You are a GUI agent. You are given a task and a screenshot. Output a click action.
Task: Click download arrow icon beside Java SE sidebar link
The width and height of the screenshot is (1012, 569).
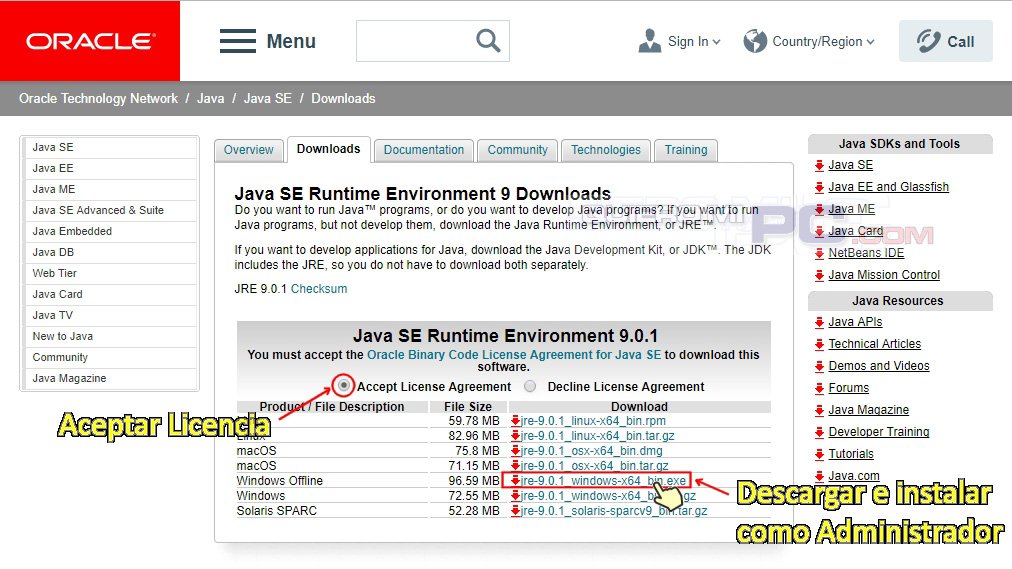pyautogui.click(x=819, y=165)
